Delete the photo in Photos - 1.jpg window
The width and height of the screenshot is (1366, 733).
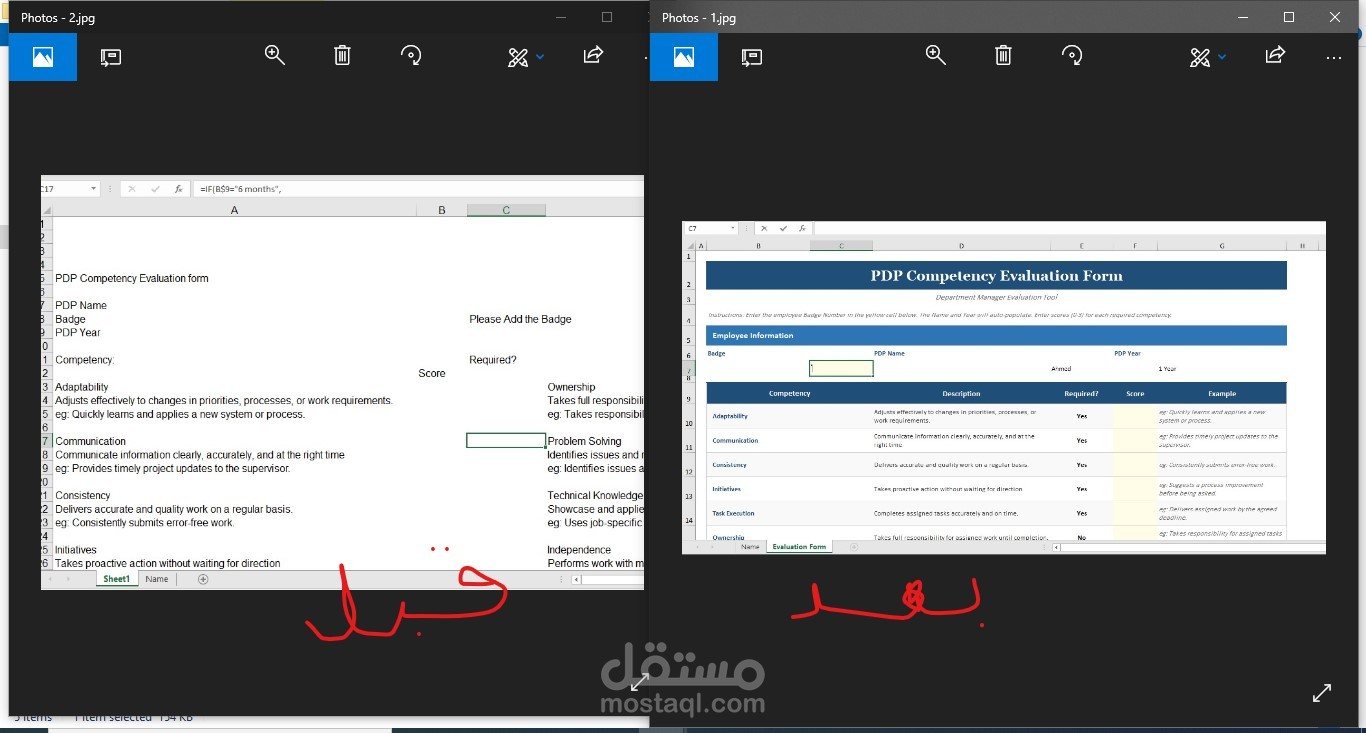(1003, 55)
